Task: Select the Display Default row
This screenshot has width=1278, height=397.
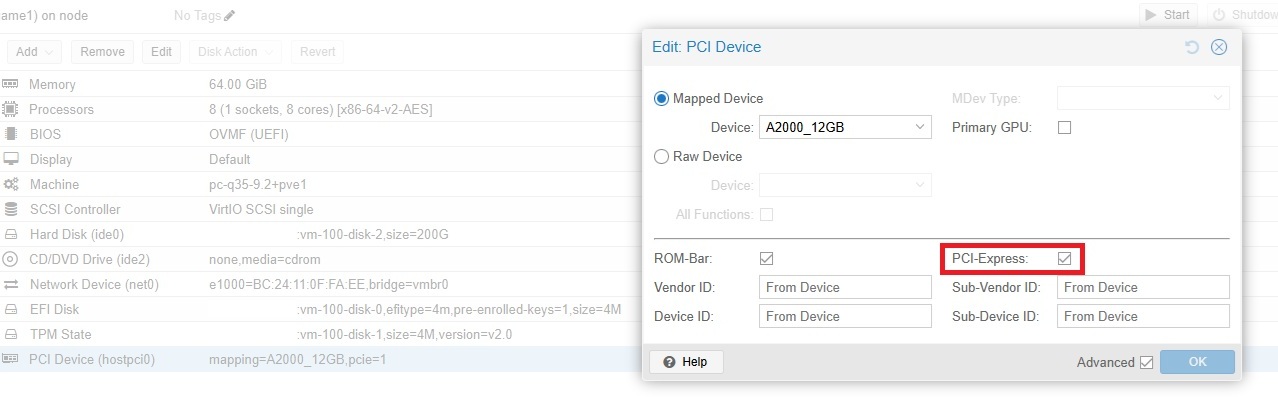Action: click(320, 159)
